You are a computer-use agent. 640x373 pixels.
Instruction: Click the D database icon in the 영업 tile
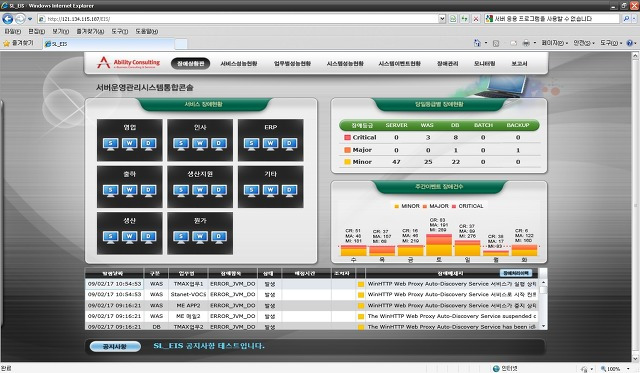148,144
